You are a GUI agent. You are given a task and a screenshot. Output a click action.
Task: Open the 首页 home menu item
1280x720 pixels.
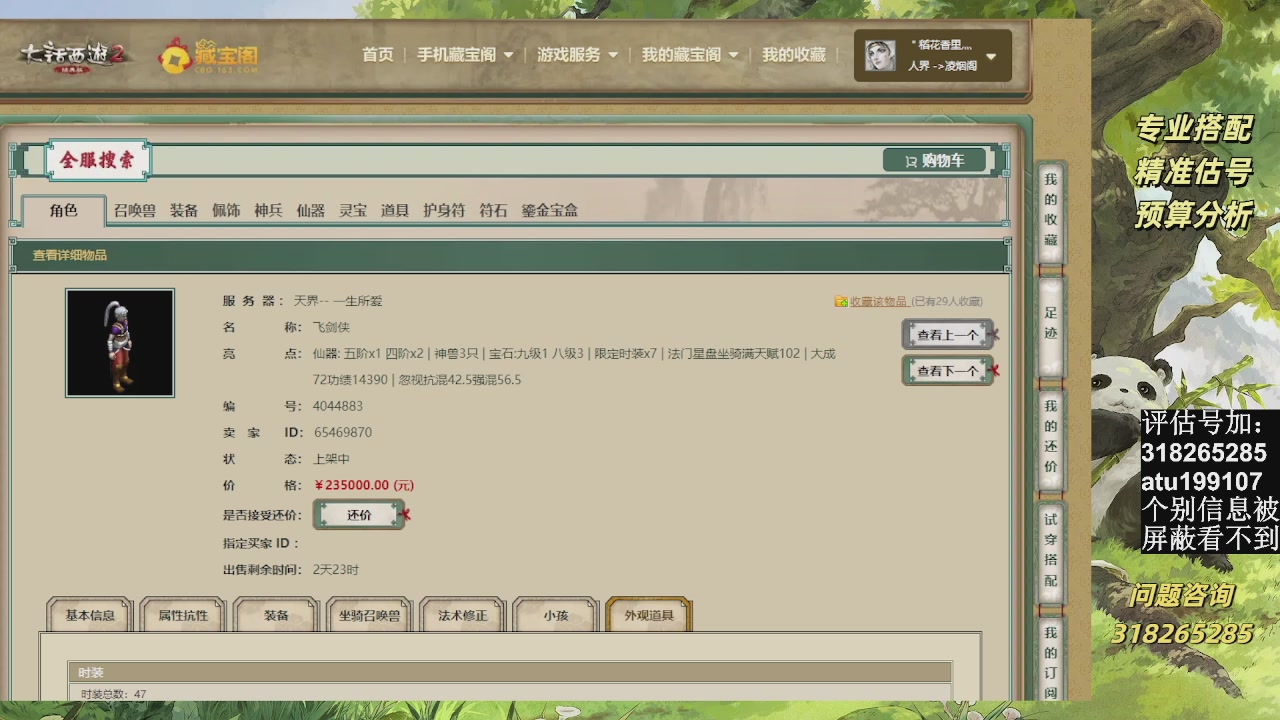(378, 55)
